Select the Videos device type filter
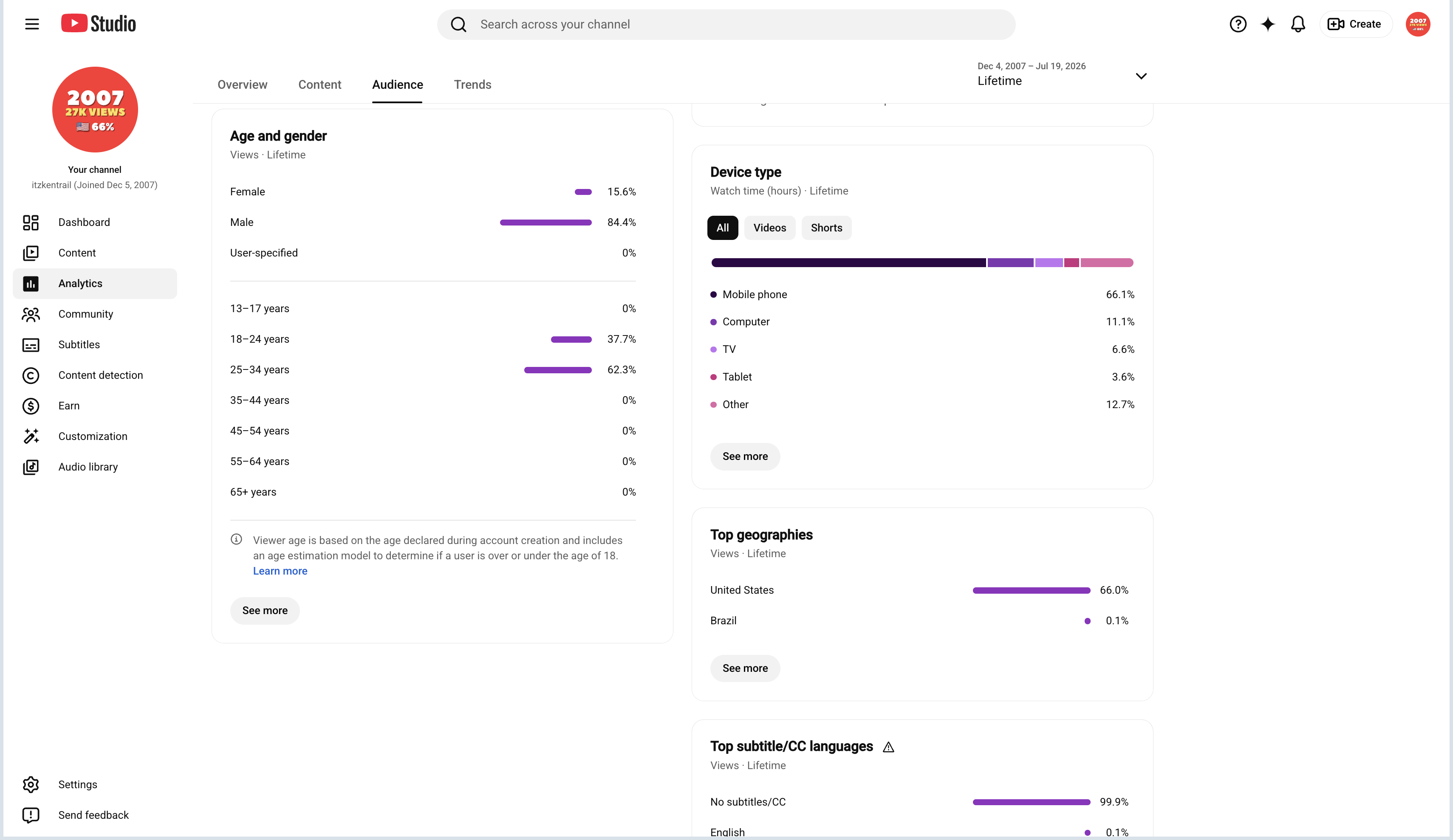This screenshot has width=1453, height=840. (x=769, y=228)
